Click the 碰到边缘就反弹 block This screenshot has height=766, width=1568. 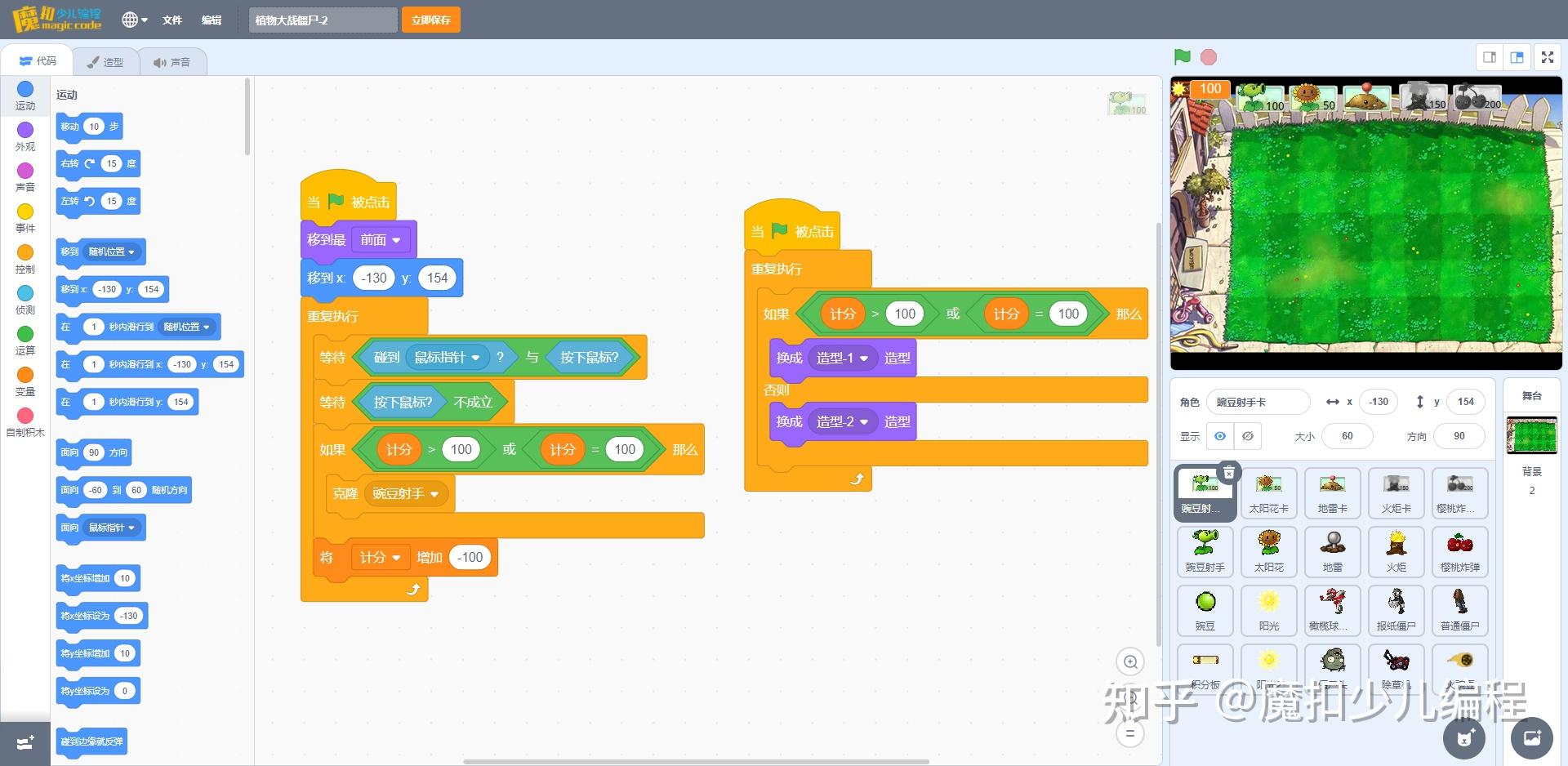click(91, 742)
